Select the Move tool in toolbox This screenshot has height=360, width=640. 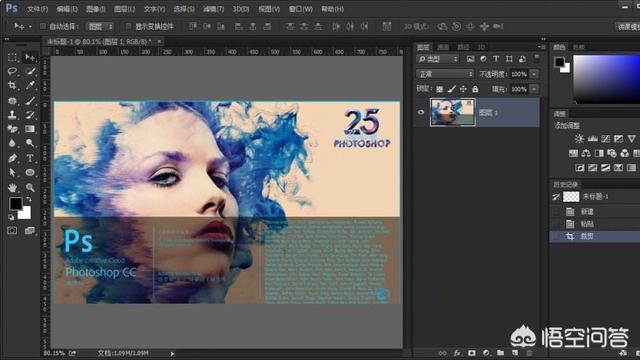click(30, 58)
